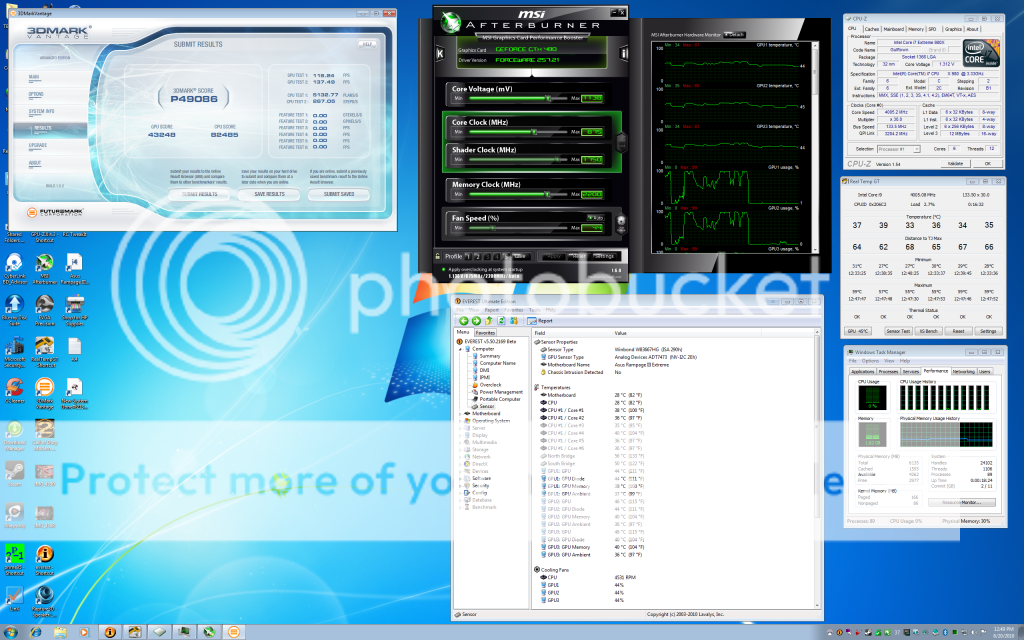Run Sensor Test in Real Temp GT
The width and height of the screenshot is (1024, 640).
[x=898, y=331]
